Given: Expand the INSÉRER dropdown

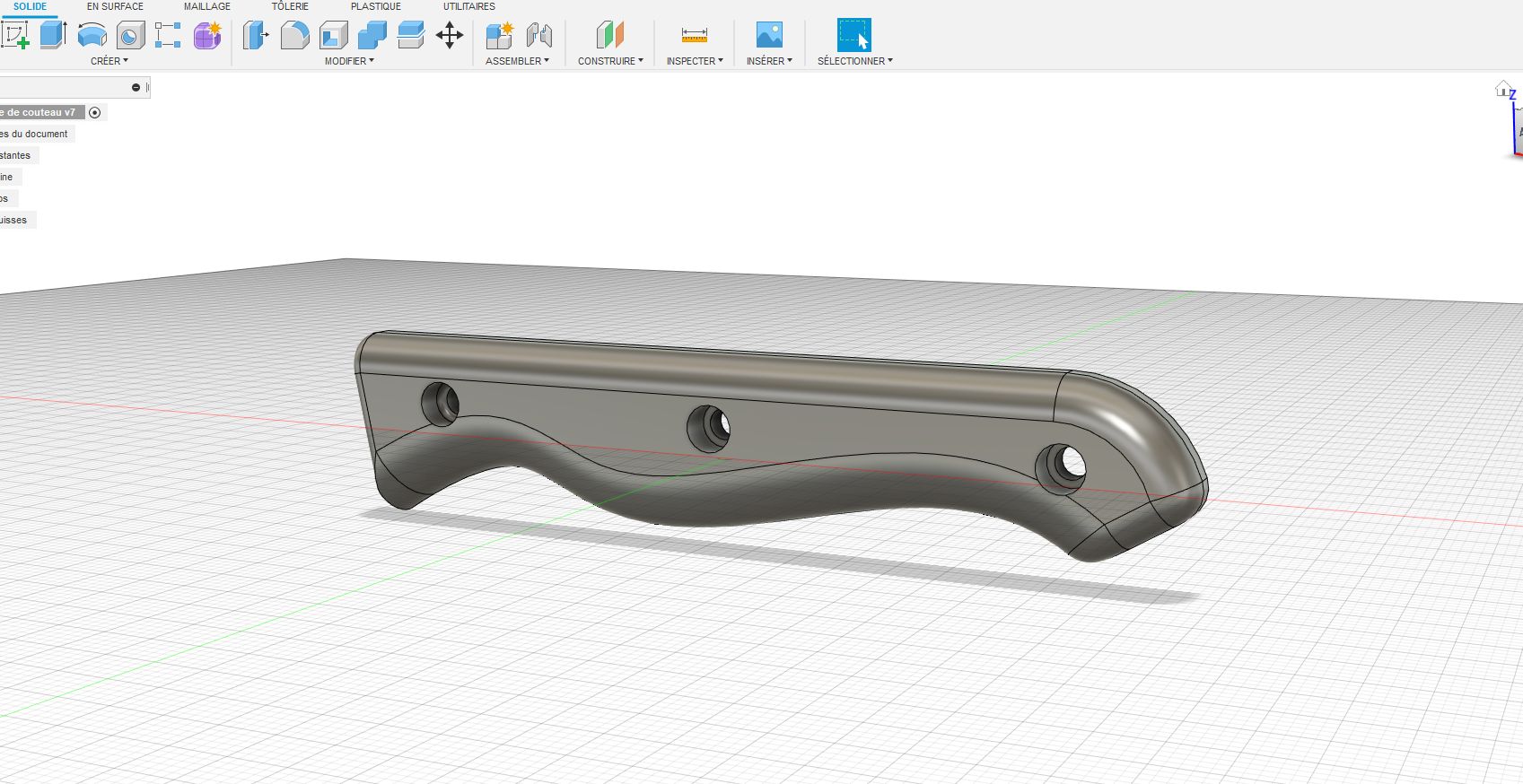Looking at the screenshot, I should coord(769,61).
